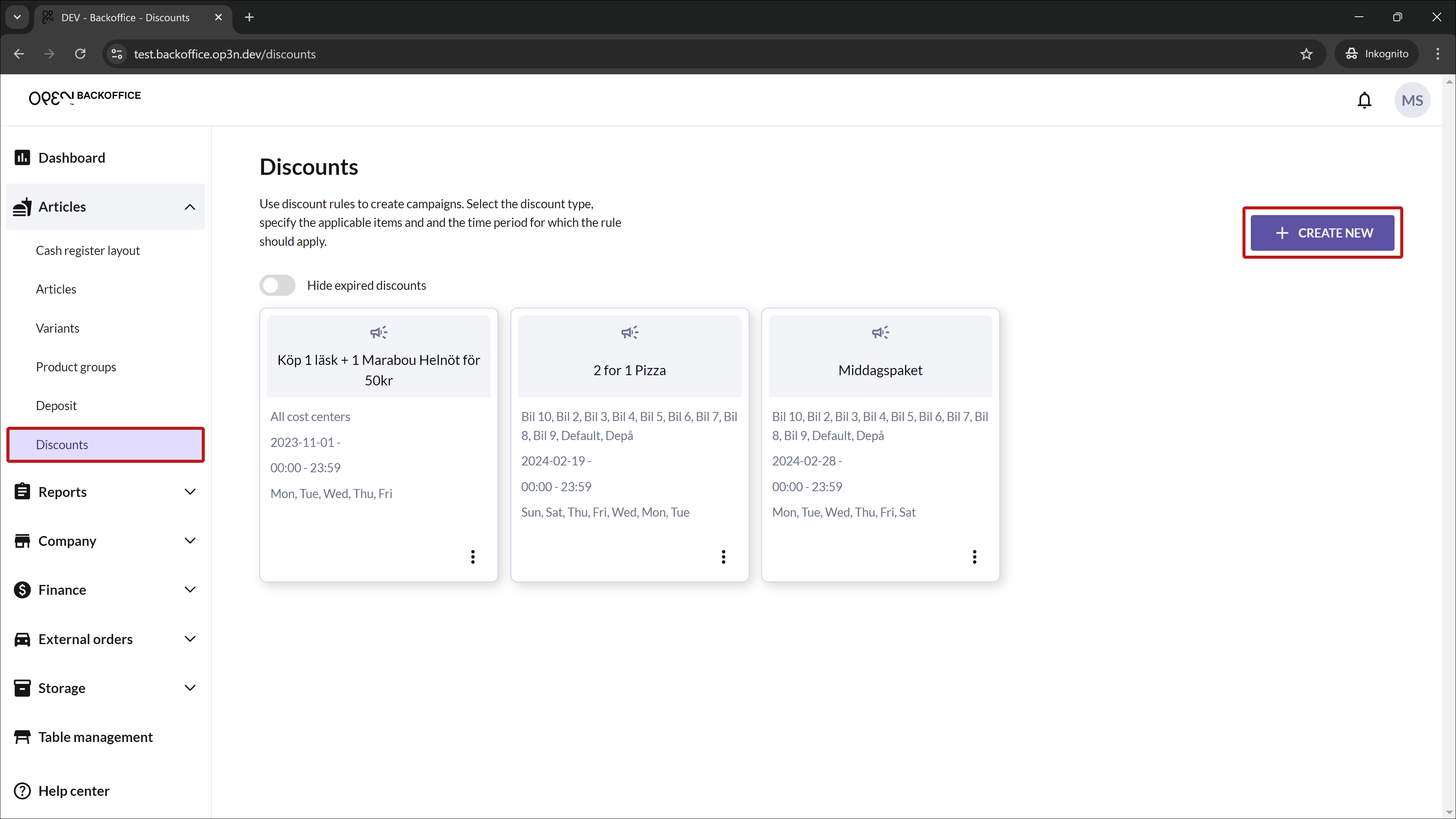Collapse the Articles section chevron
The image size is (1456, 819).
(190, 207)
